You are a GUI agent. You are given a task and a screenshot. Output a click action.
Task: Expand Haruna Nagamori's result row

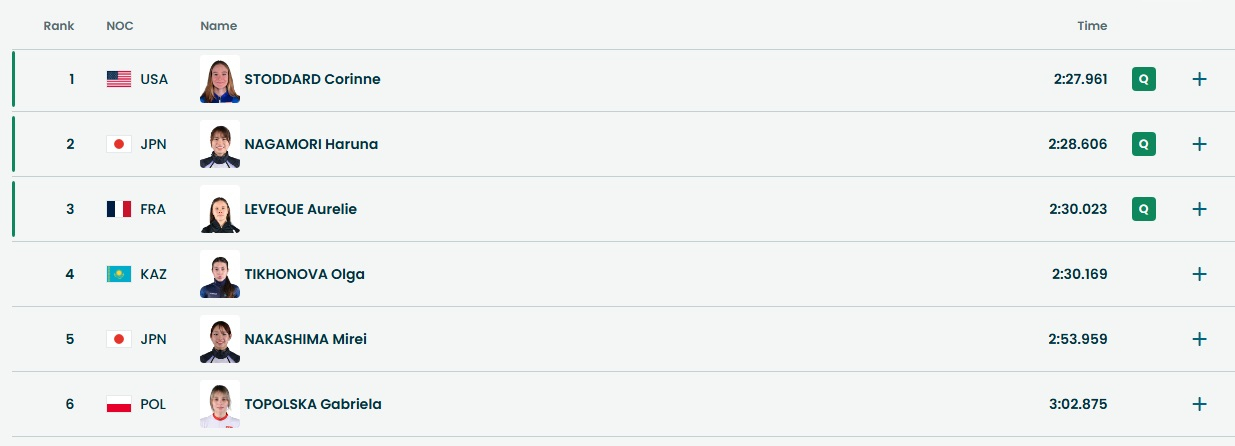pyautogui.click(x=1199, y=144)
